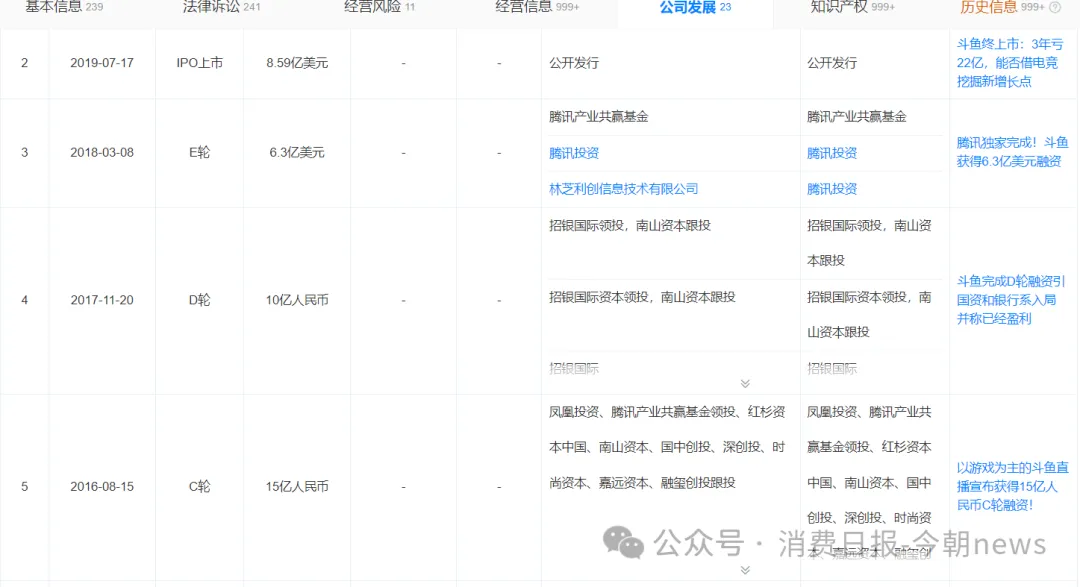The width and height of the screenshot is (1080, 587).
Task: Click the IPO上市 round cell
Action: [200, 63]
